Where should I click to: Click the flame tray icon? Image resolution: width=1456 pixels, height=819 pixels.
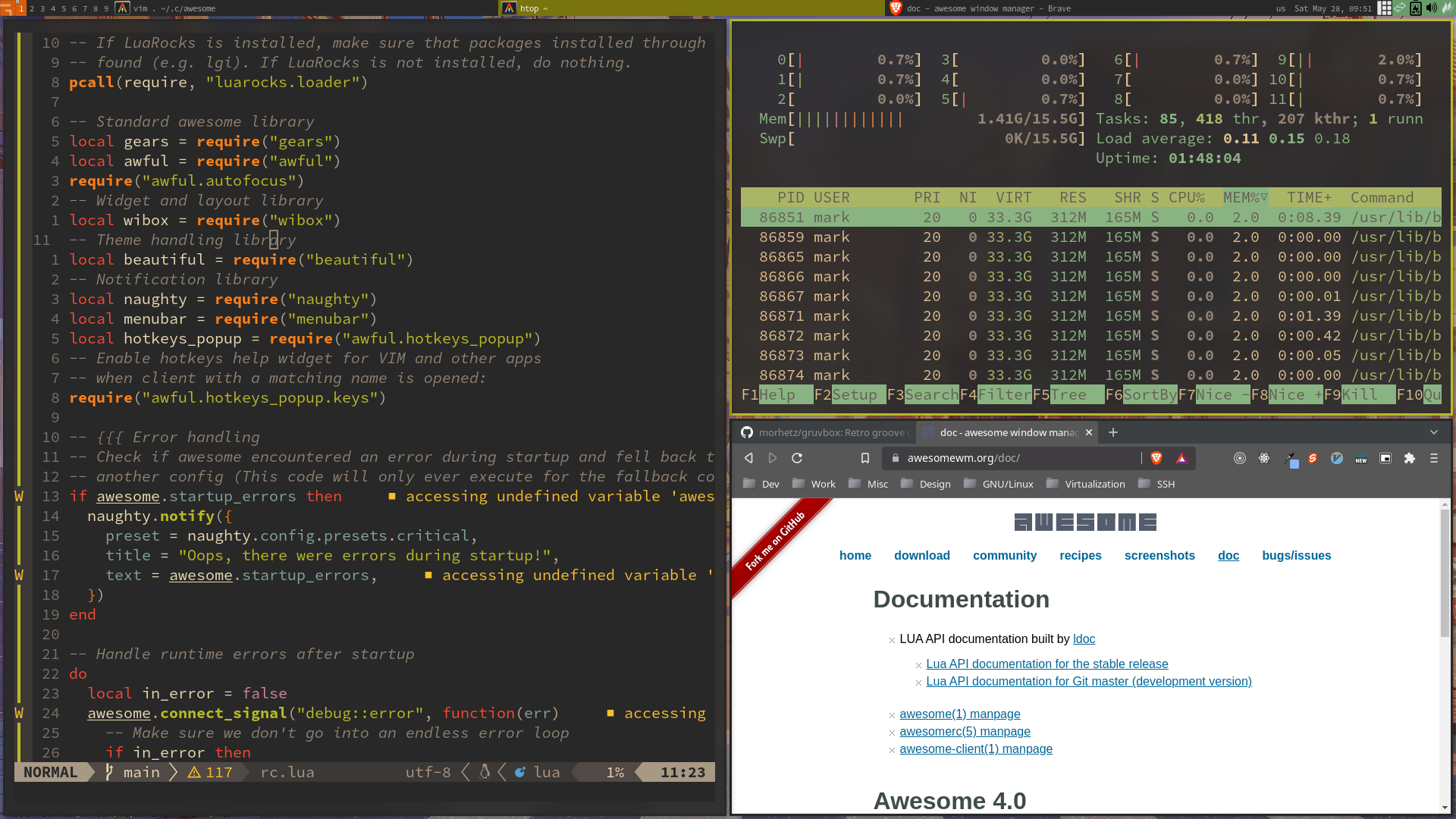point(1447,8)
